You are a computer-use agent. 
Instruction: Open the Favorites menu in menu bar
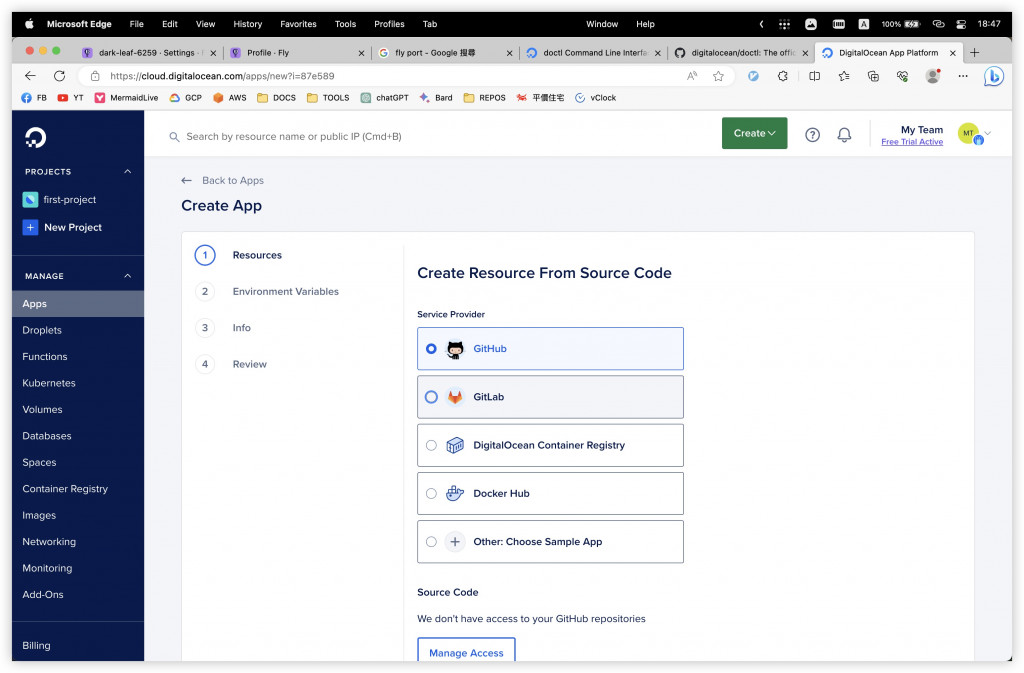298,24
